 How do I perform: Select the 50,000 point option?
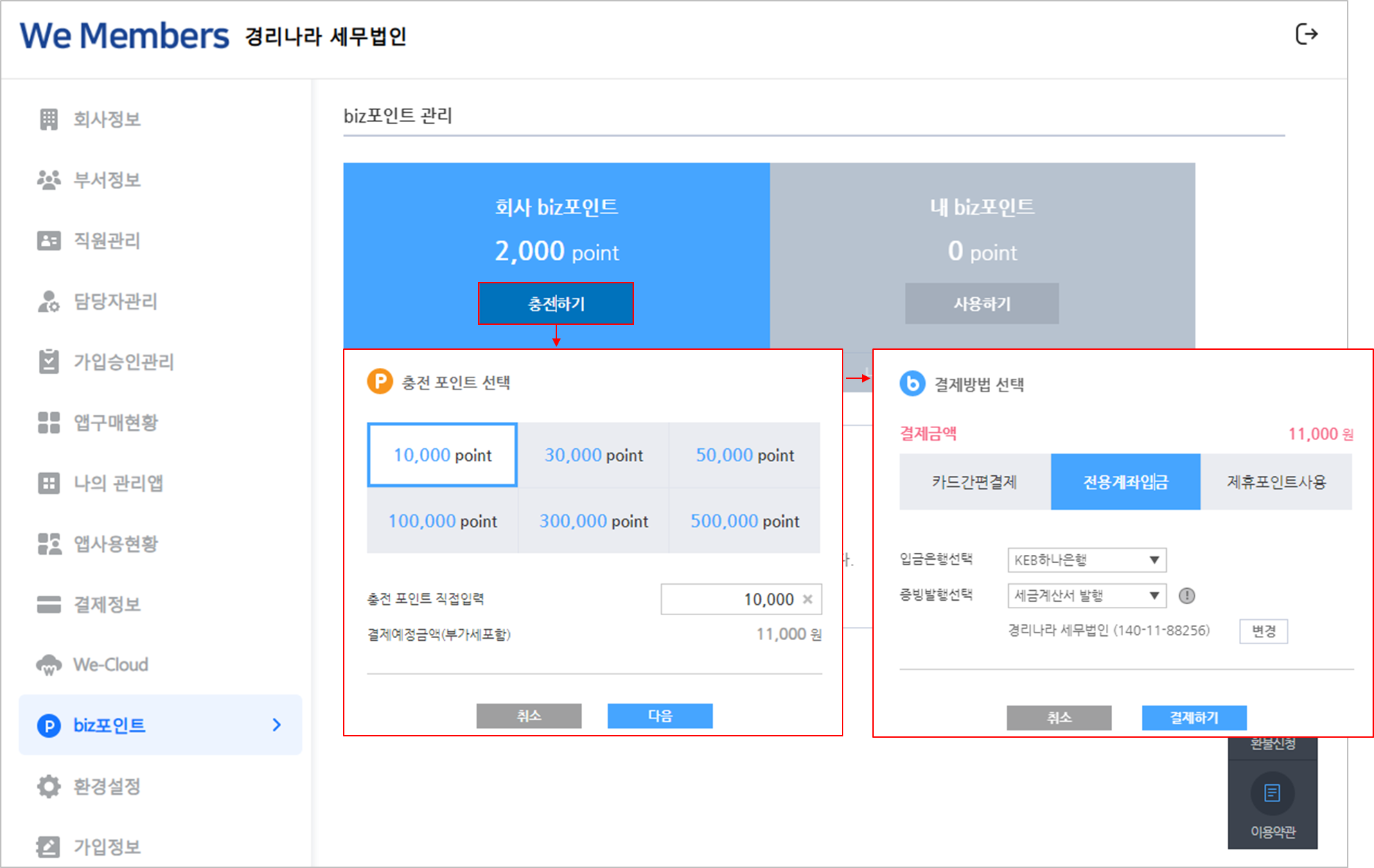click(744, 455)
